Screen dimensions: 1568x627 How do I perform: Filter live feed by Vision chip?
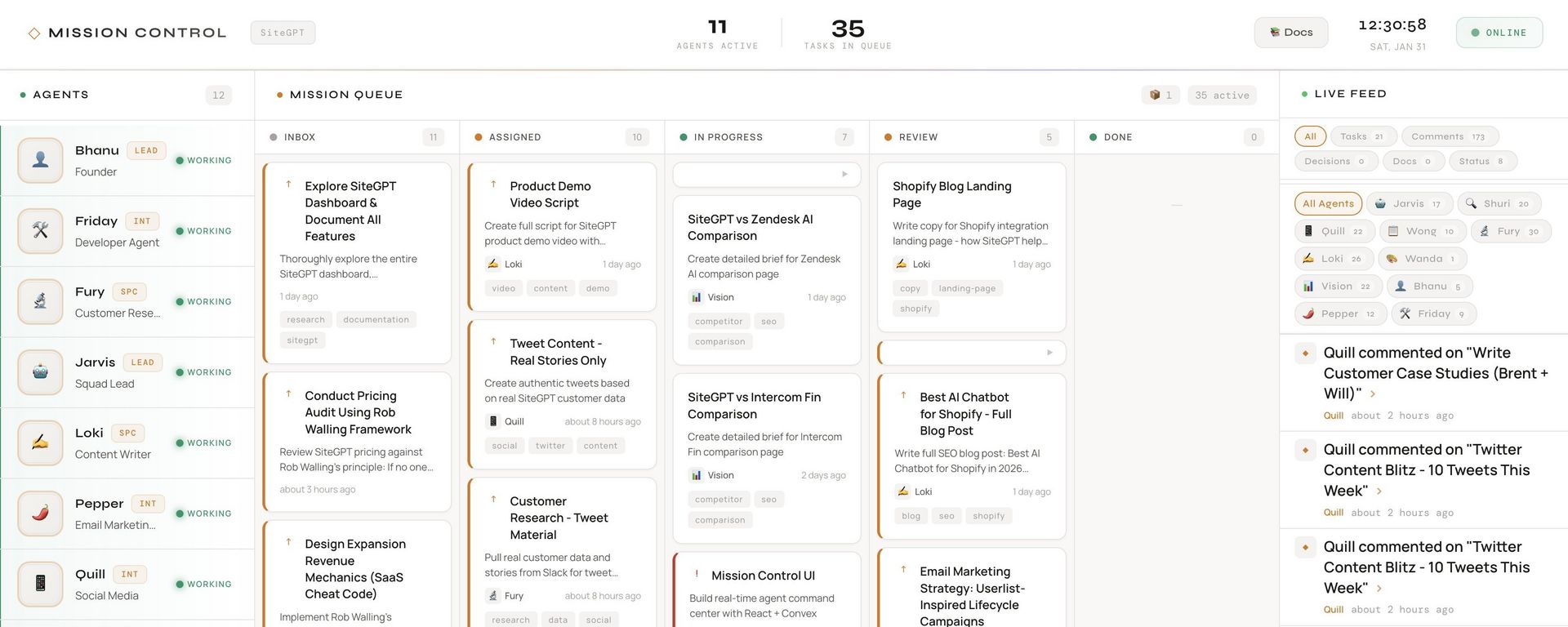pos(1338,287)
